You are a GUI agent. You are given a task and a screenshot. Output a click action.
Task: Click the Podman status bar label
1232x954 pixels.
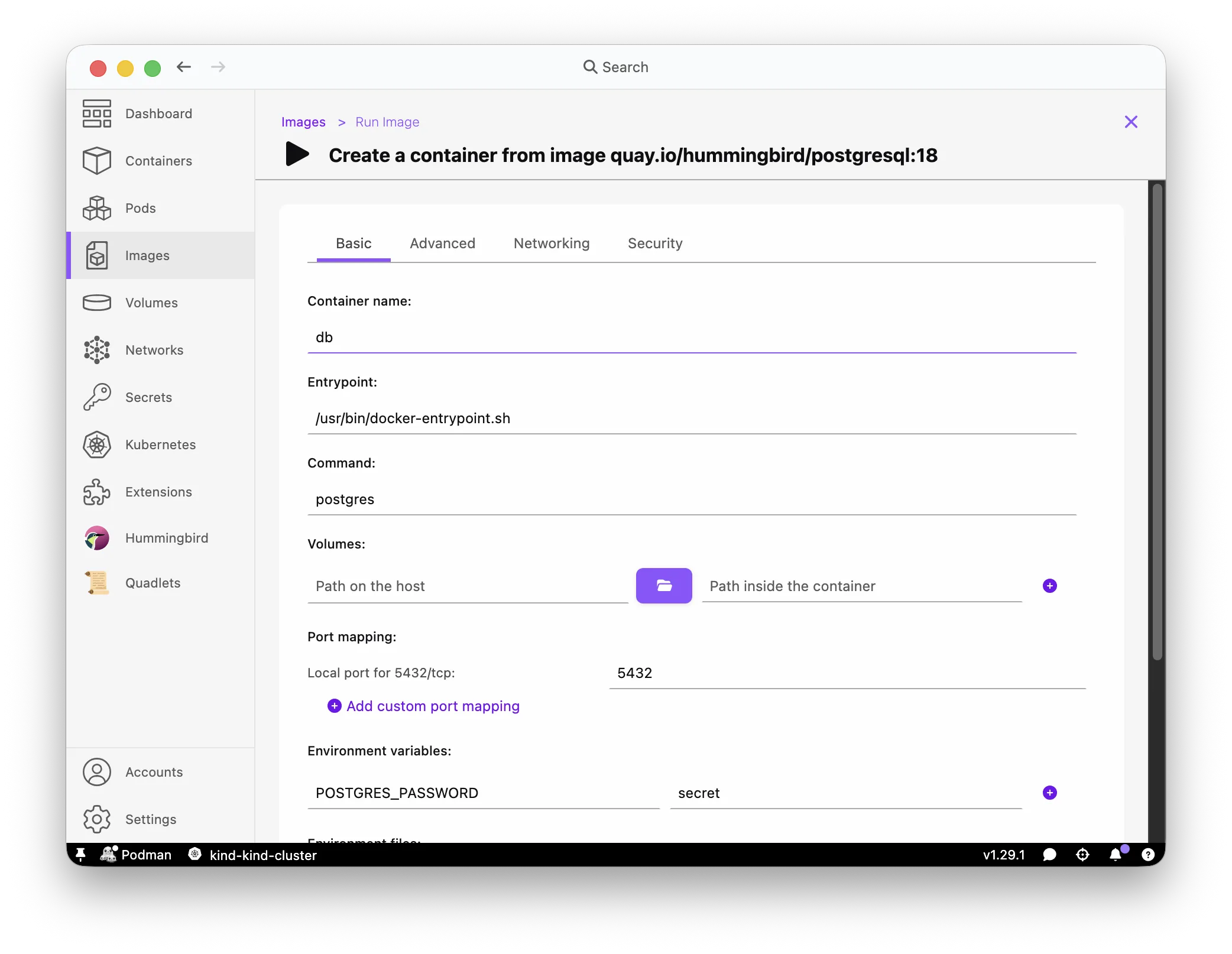(146, 855)
